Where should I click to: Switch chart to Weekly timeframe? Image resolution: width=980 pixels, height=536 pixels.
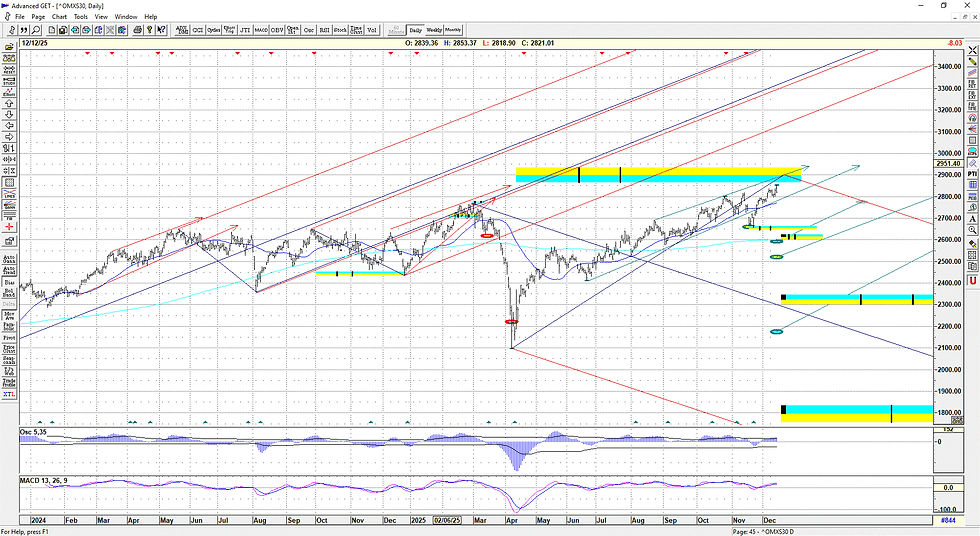click(x=434, y=30)
